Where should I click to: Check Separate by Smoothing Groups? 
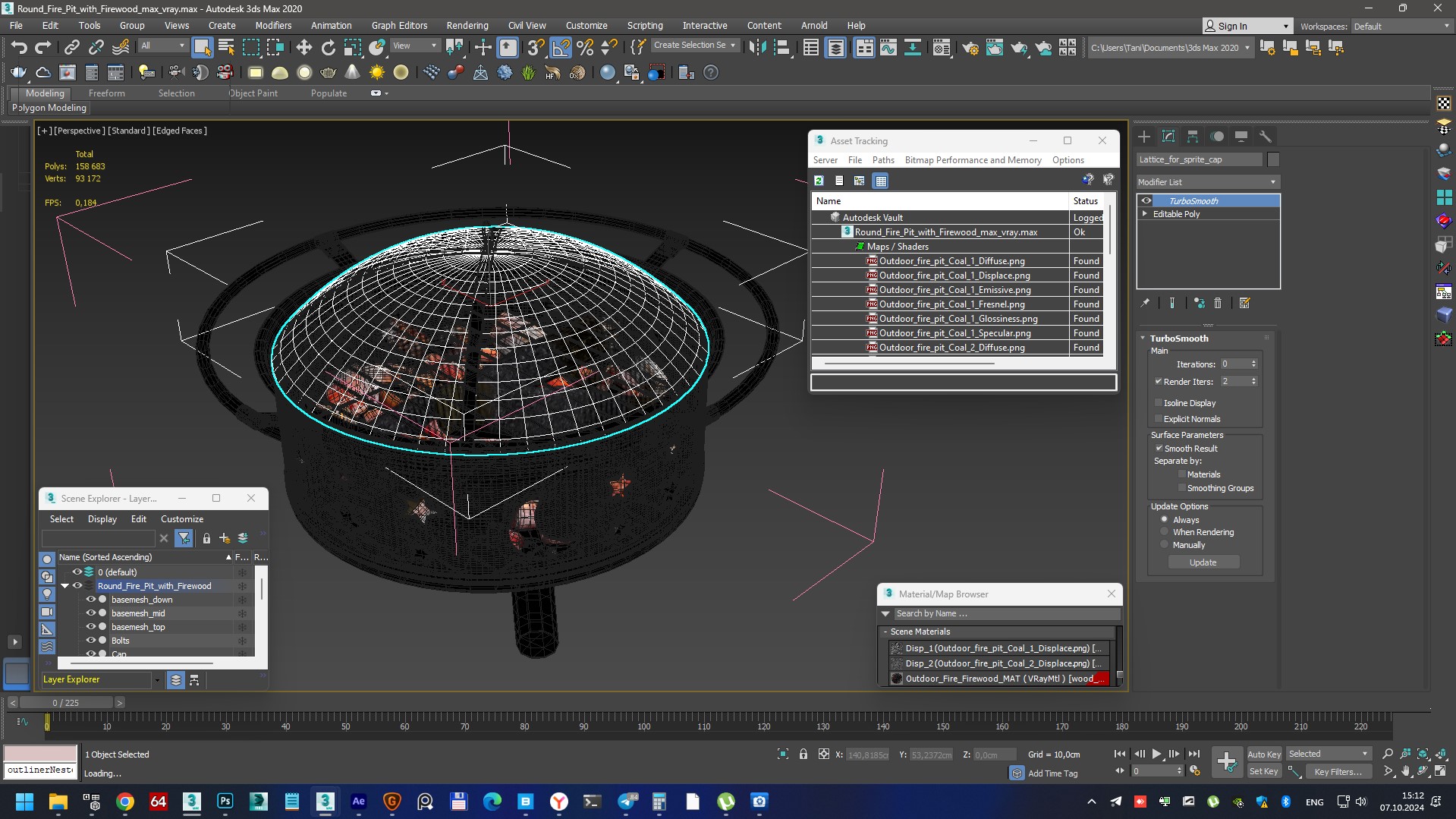(1181, 488)
